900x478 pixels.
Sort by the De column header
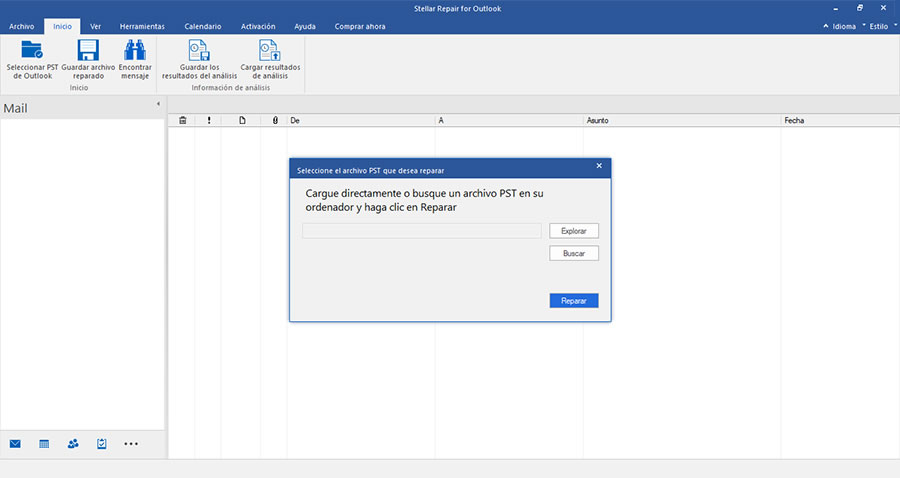(x=361, y=120)
